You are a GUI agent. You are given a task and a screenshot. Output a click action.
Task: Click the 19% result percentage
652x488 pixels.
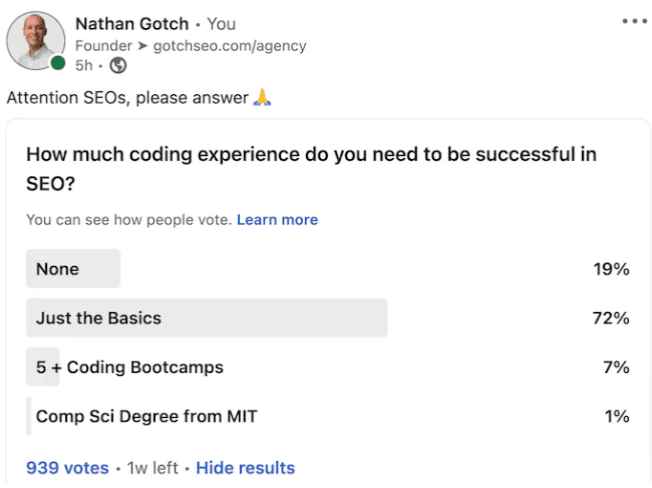[x=610, y=269]
